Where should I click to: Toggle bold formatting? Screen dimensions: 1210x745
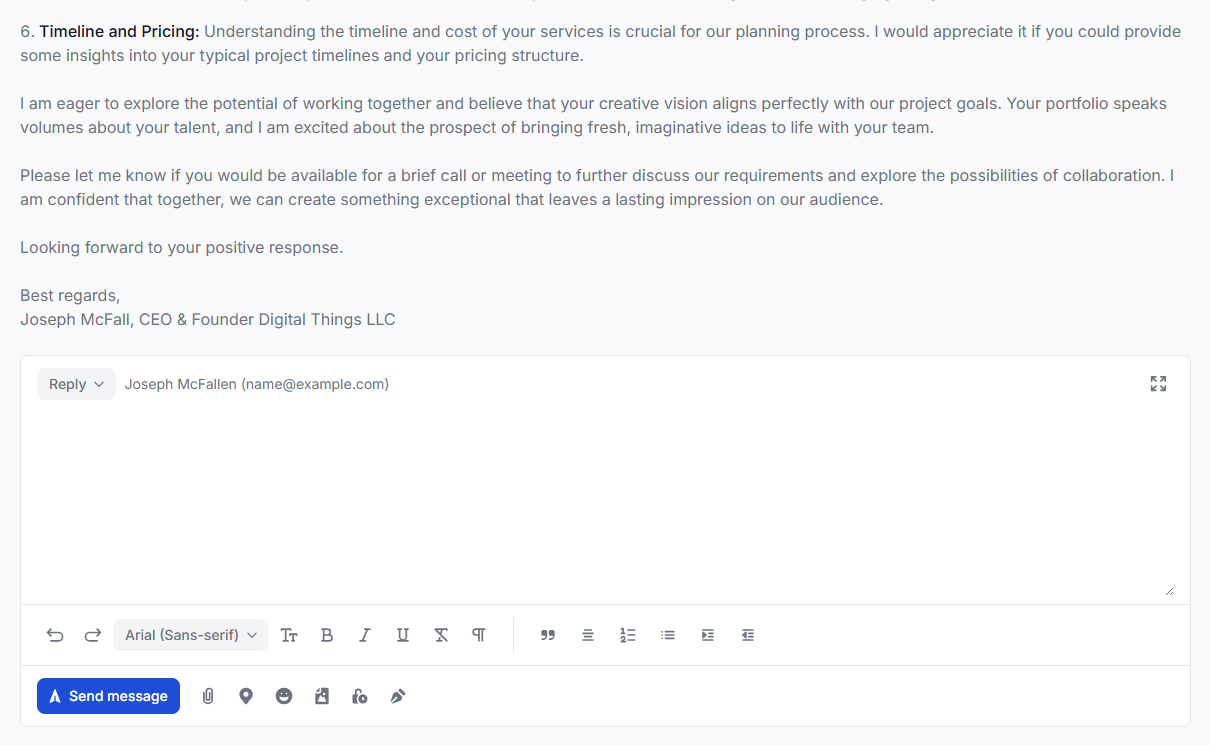[x=326, y=635]
